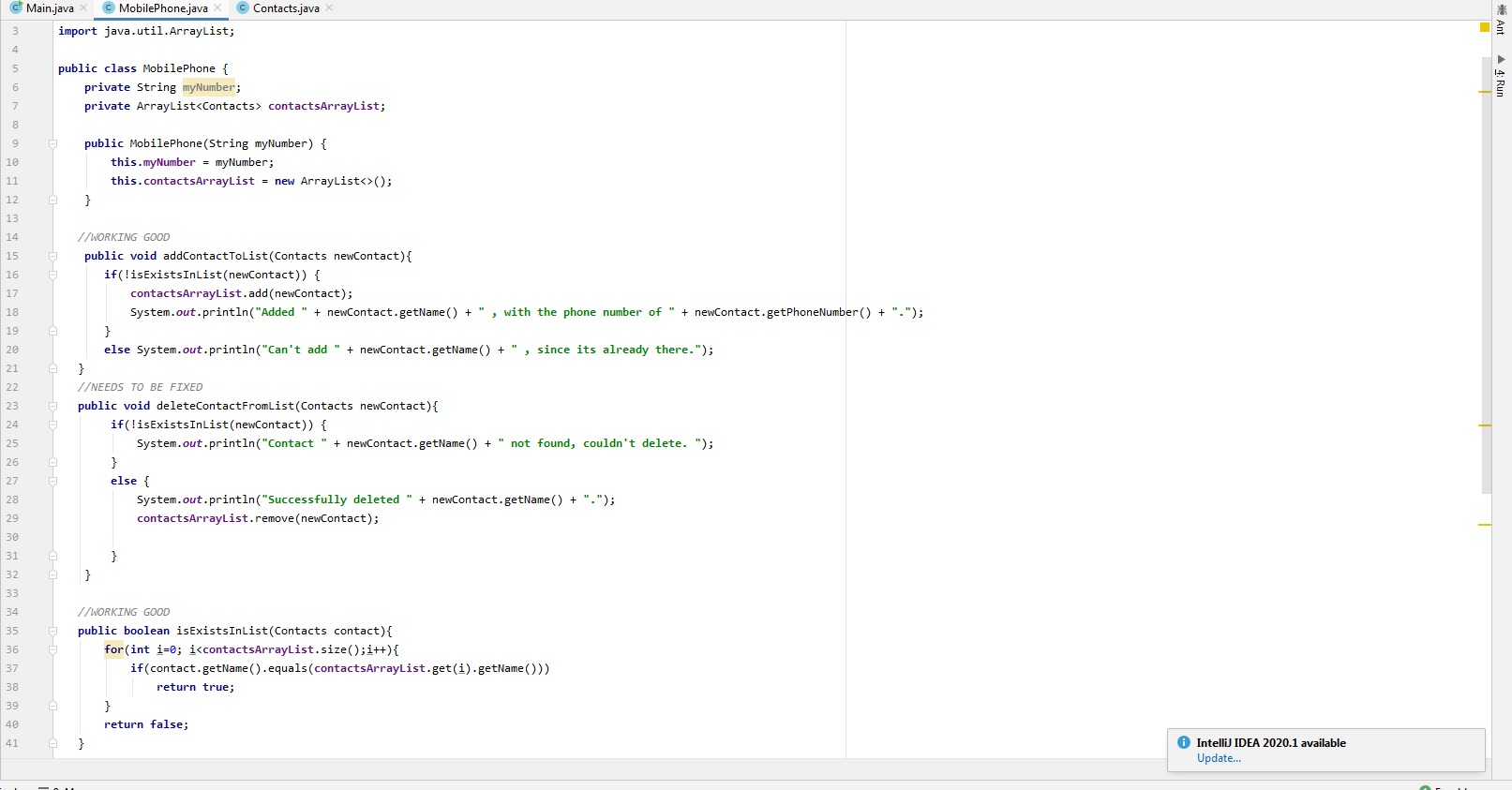Click the highlighted for keyword on line 36
Screen dimensions: 1512x790
[113, 649]
